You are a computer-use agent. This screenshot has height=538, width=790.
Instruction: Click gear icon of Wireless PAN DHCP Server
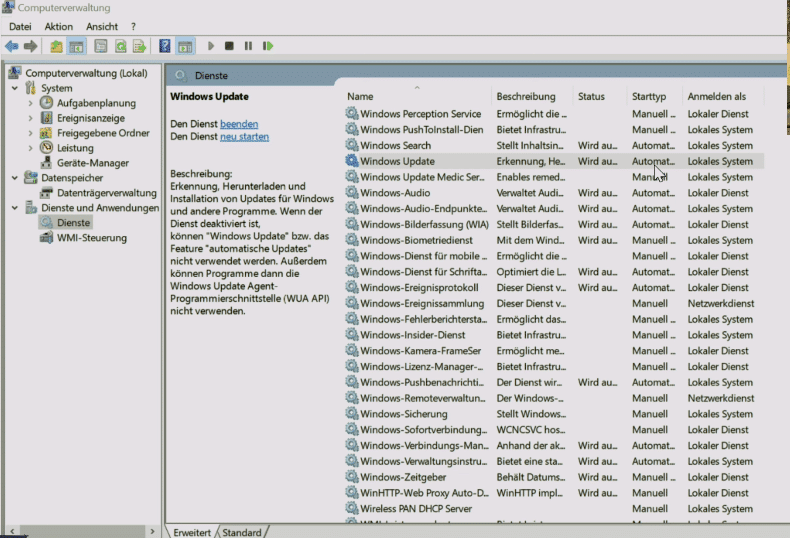(352, 508)
